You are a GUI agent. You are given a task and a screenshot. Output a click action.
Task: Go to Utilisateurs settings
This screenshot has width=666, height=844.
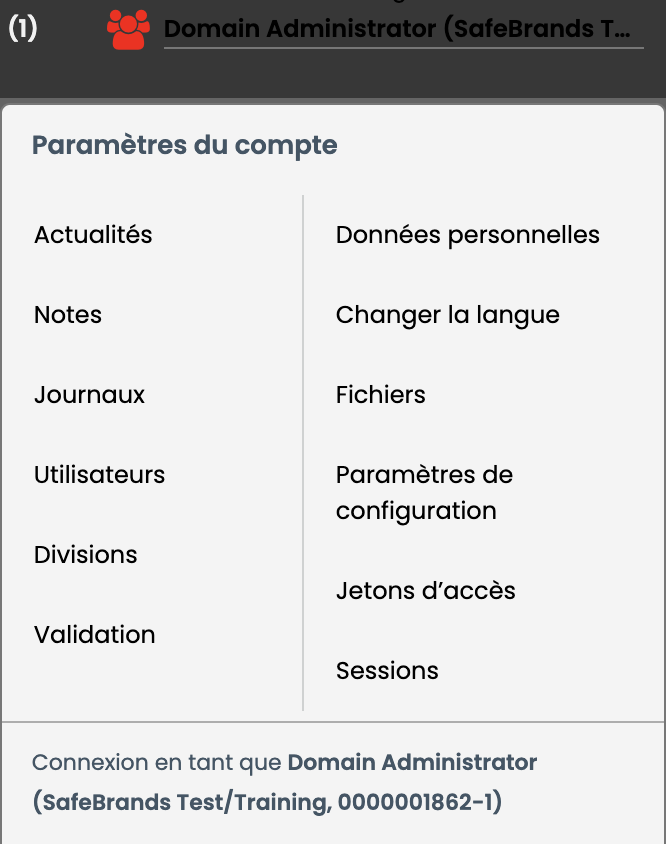[x=100, y=475]
